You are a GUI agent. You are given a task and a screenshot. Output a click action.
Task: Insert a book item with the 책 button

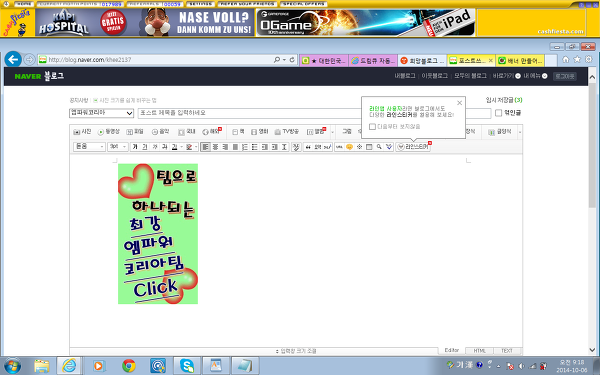pyautogui.click(x=238, y=132)
